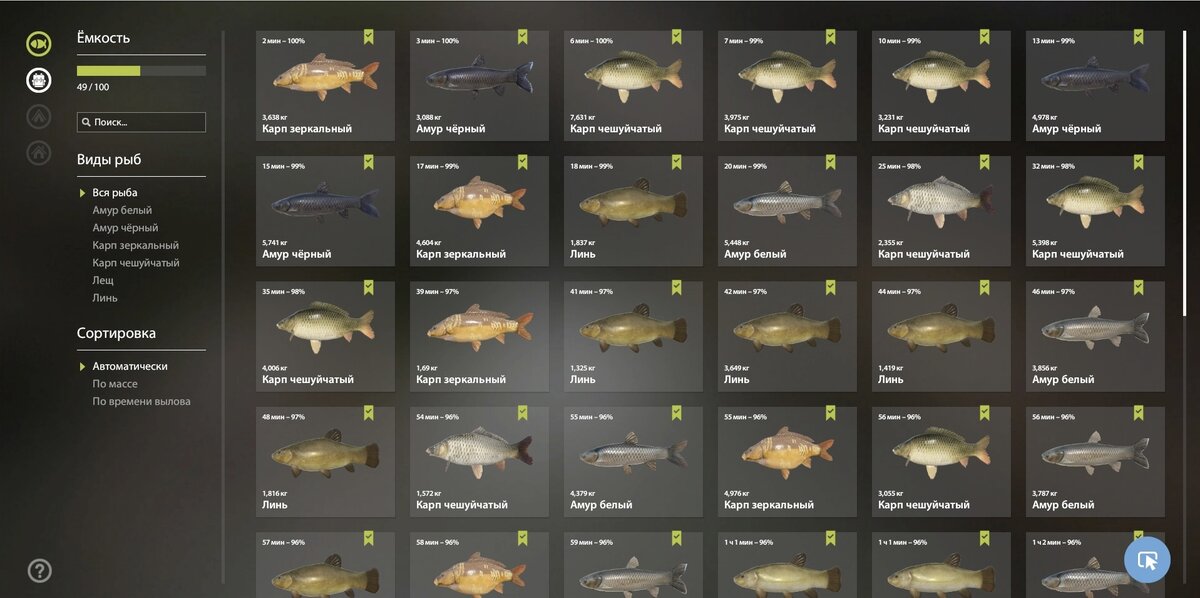Select sorting Автоматически option
1200x598 pixels.
pos(130,366)
